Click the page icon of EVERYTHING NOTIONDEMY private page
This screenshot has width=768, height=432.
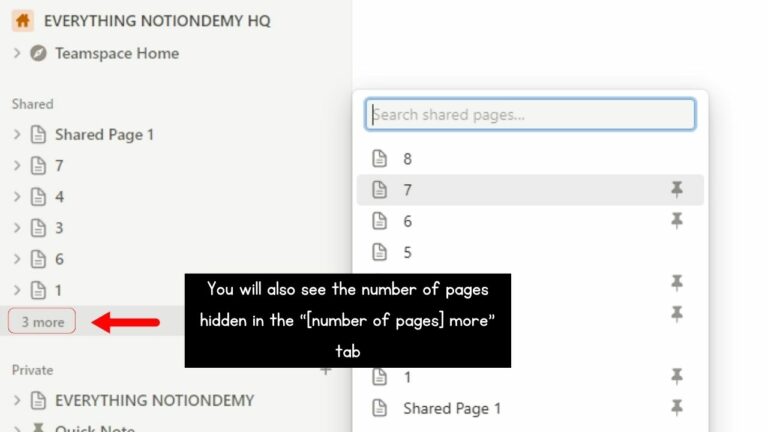tap(38, 400)
